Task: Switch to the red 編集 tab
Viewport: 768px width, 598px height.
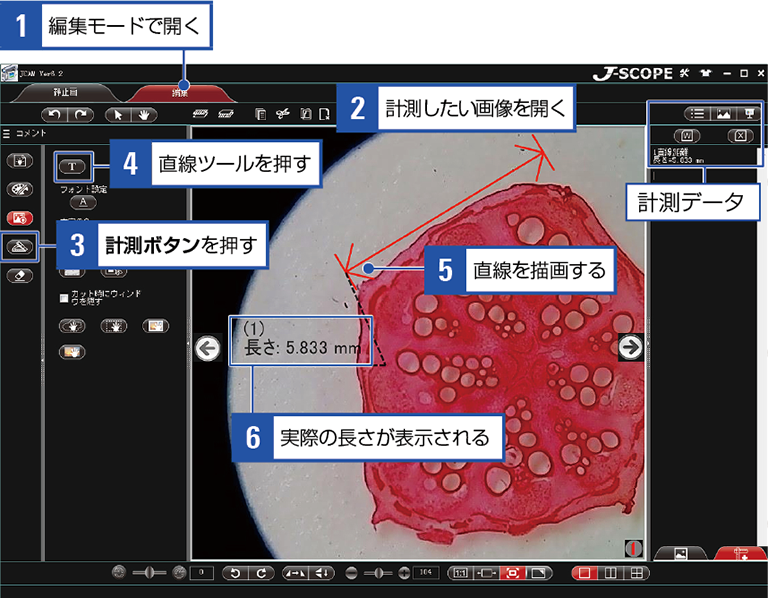Action: 182,92
